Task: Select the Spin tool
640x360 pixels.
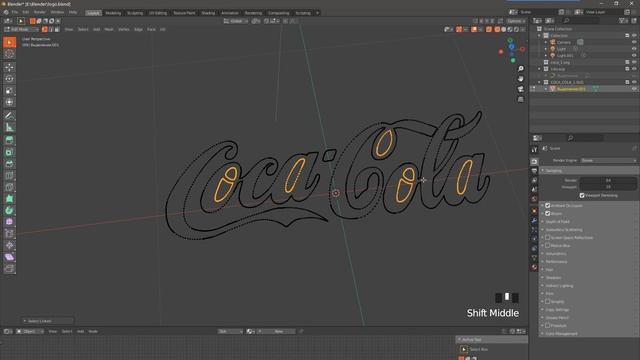Action: (9, 211)
